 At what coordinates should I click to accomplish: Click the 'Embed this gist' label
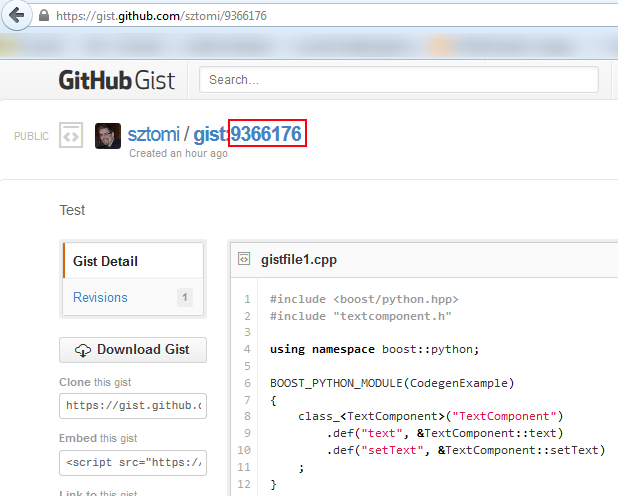pyautogui.click(x=98, y=438)
